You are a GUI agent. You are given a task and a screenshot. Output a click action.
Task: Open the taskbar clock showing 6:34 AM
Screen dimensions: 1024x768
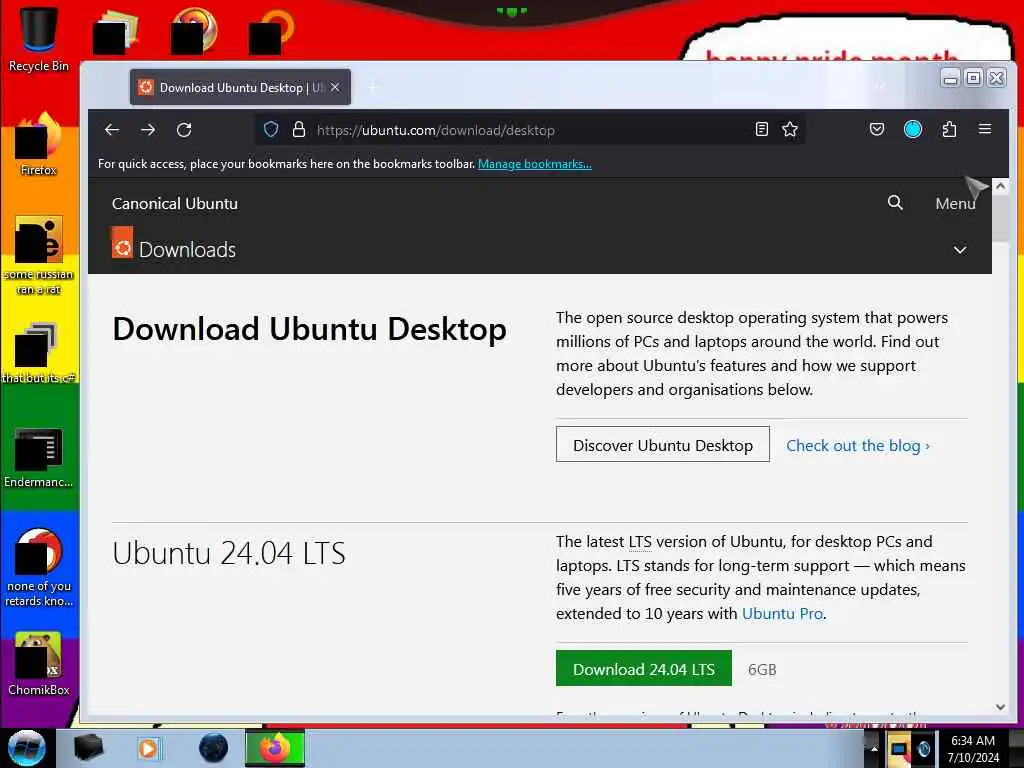973,748
